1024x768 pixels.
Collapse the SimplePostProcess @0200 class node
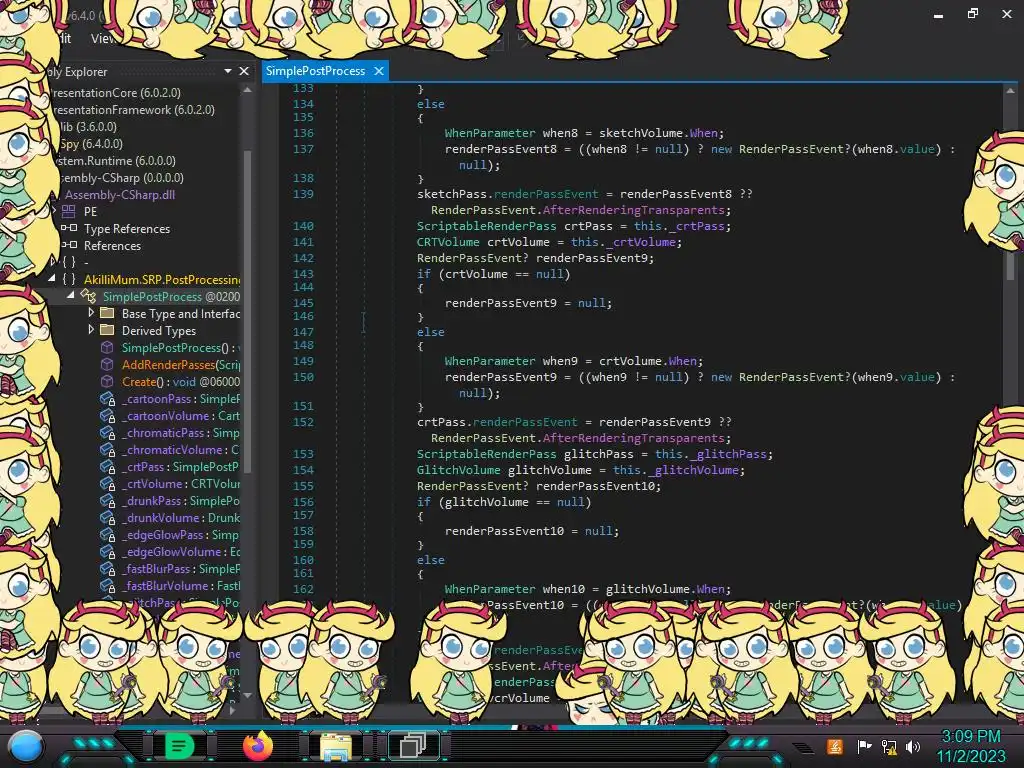tap(71, 295)
